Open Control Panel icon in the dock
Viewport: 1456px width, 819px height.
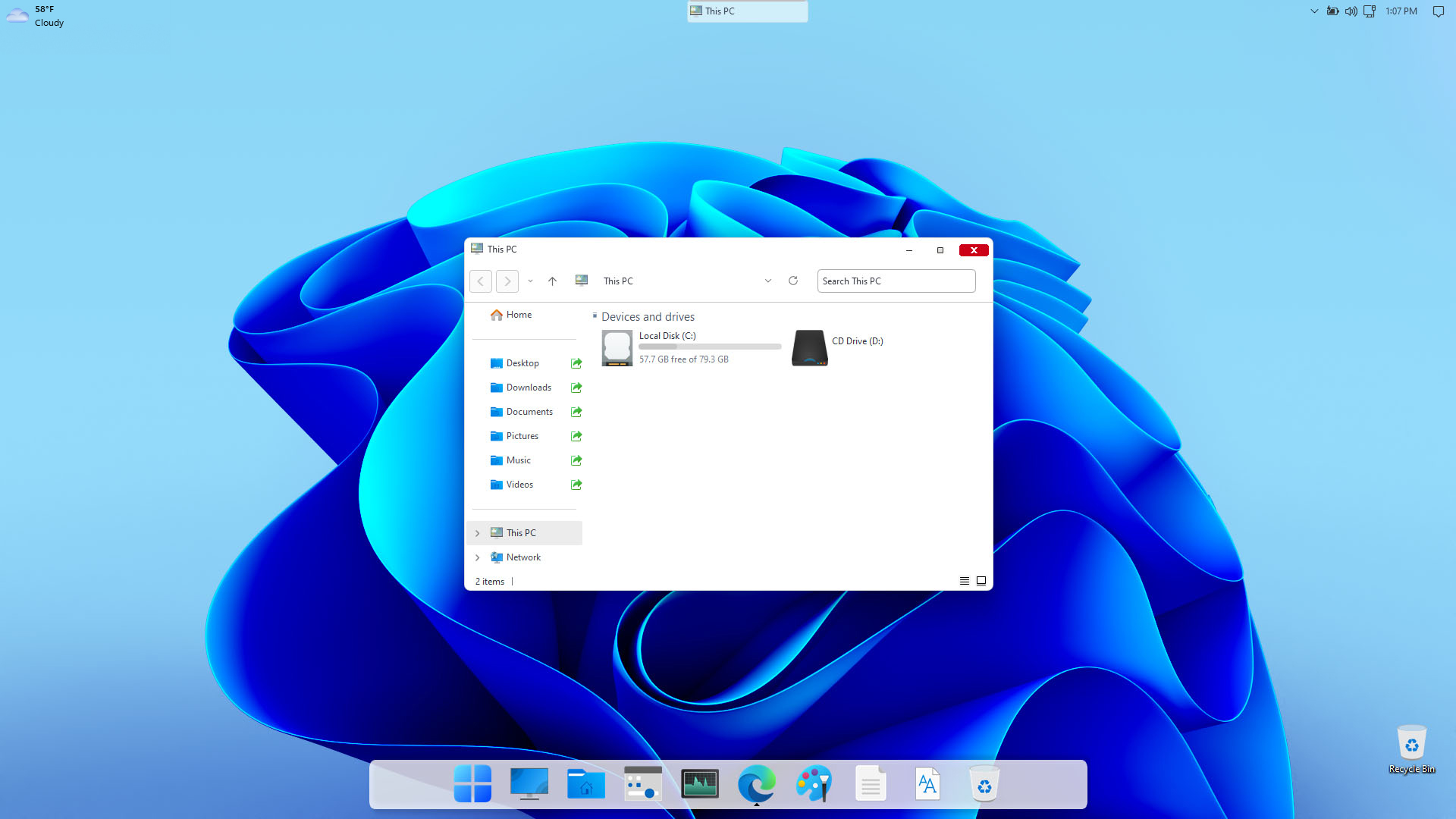coord(642,783)
